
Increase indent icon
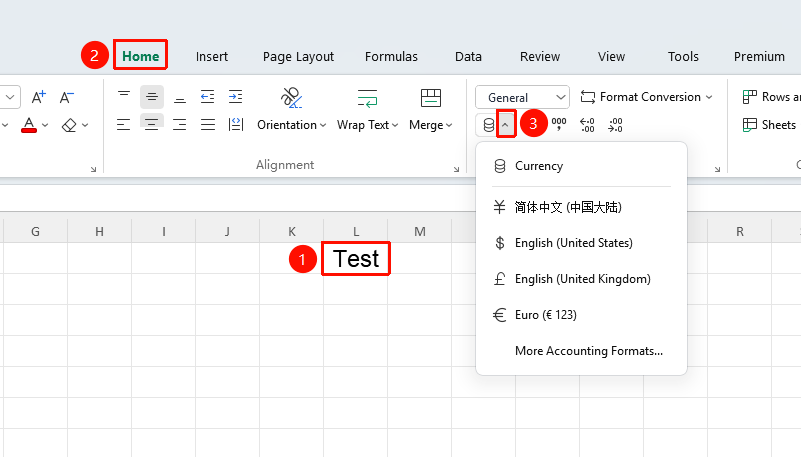point(235,97)
